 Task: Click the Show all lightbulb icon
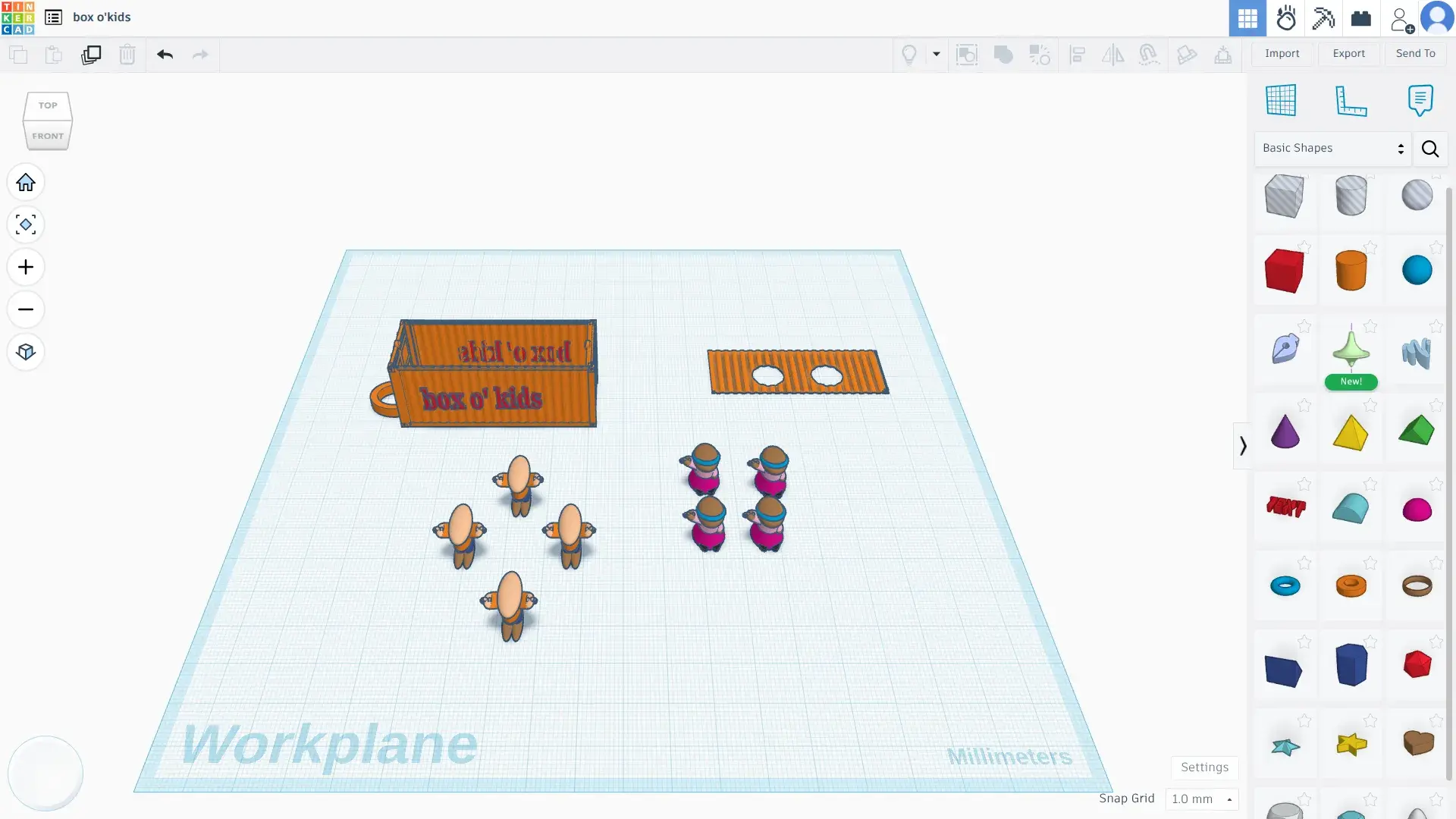point(909,55)
